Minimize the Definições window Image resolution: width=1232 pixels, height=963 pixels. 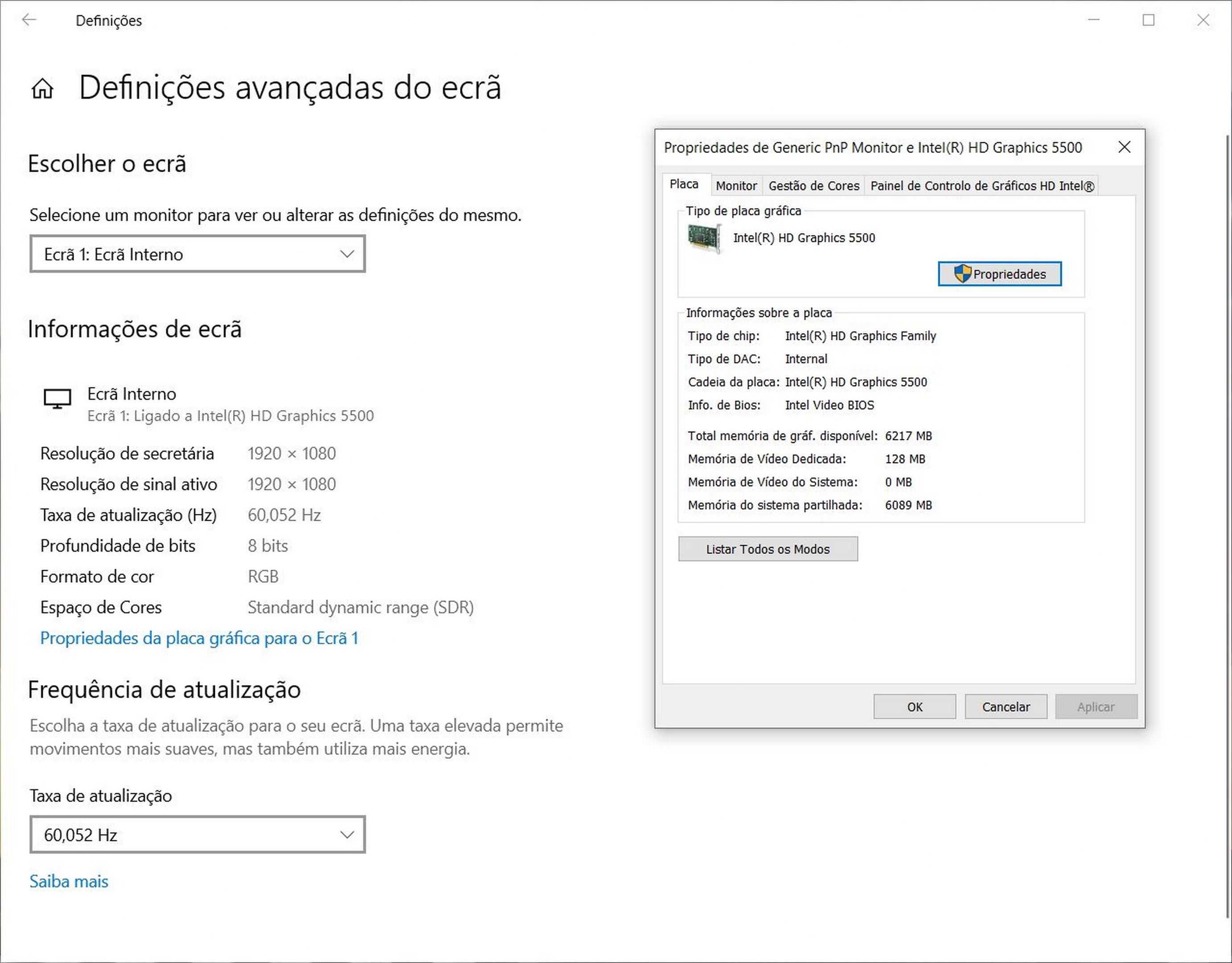pos(1094,21)
